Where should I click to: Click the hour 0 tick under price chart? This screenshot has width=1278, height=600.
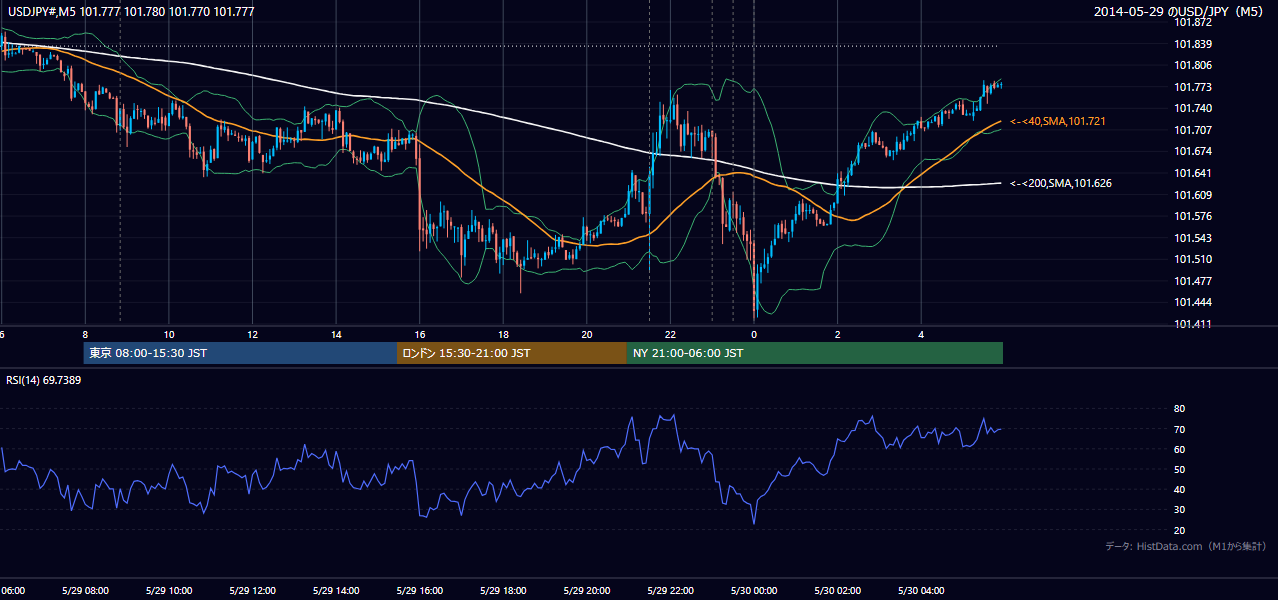[754, 335]
